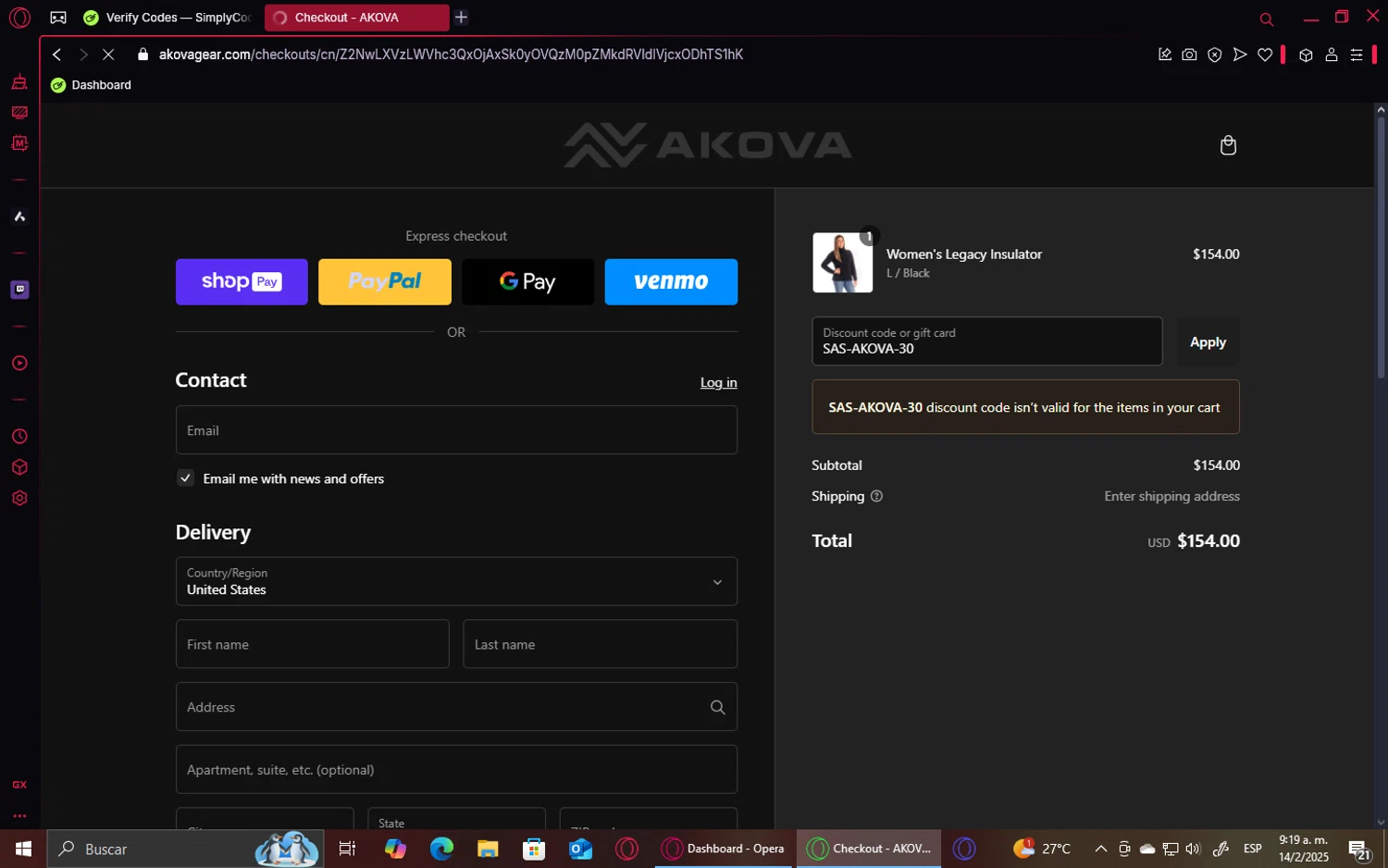Image resolution: width=1388 pixels, height=868 pixels.
Task: Click into the Email input field
Action: (456, 430)
